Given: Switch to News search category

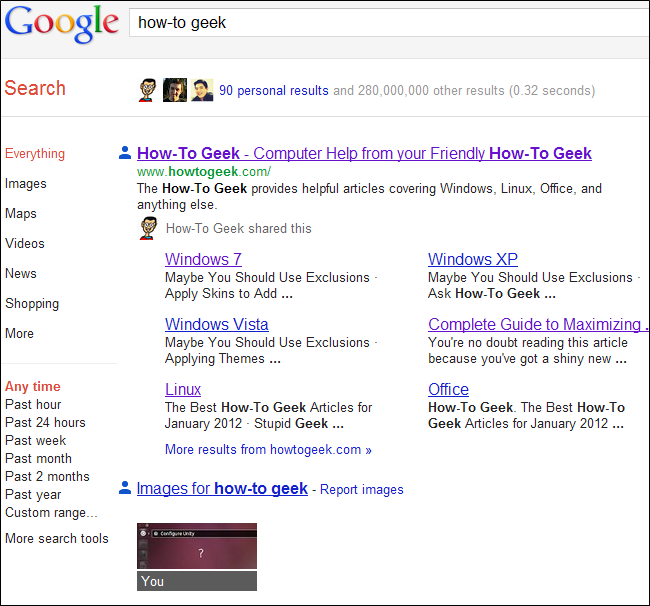Looking at the screenshot, I should tap(21, 273).
